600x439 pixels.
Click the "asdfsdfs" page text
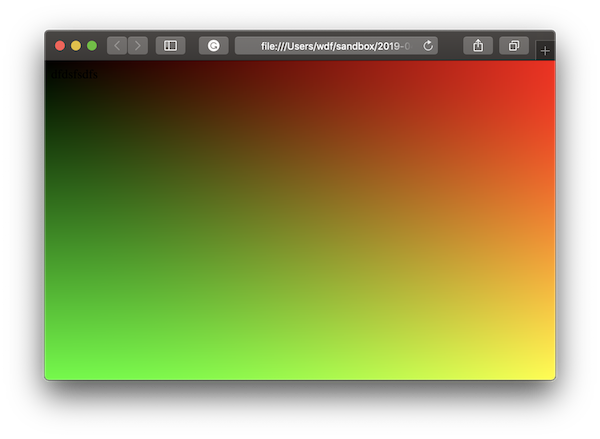click(x=73, y=73)
